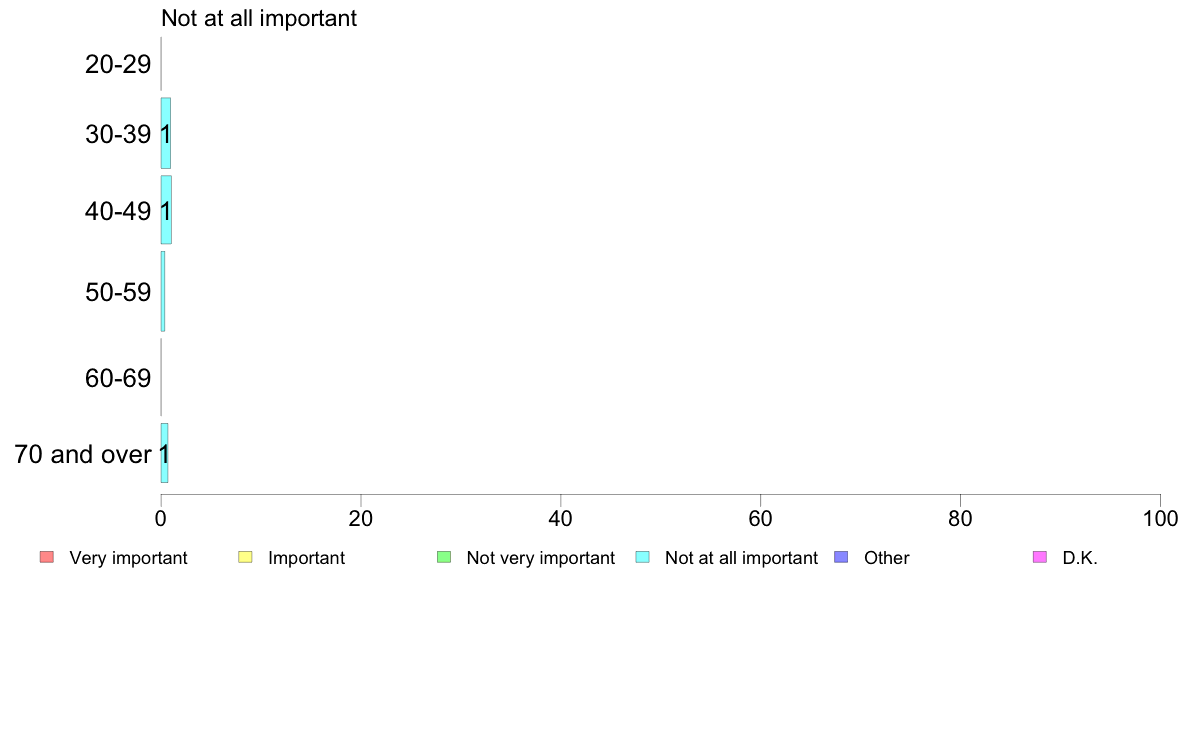Click the 100 tick on x-axis

point(1160,518)
